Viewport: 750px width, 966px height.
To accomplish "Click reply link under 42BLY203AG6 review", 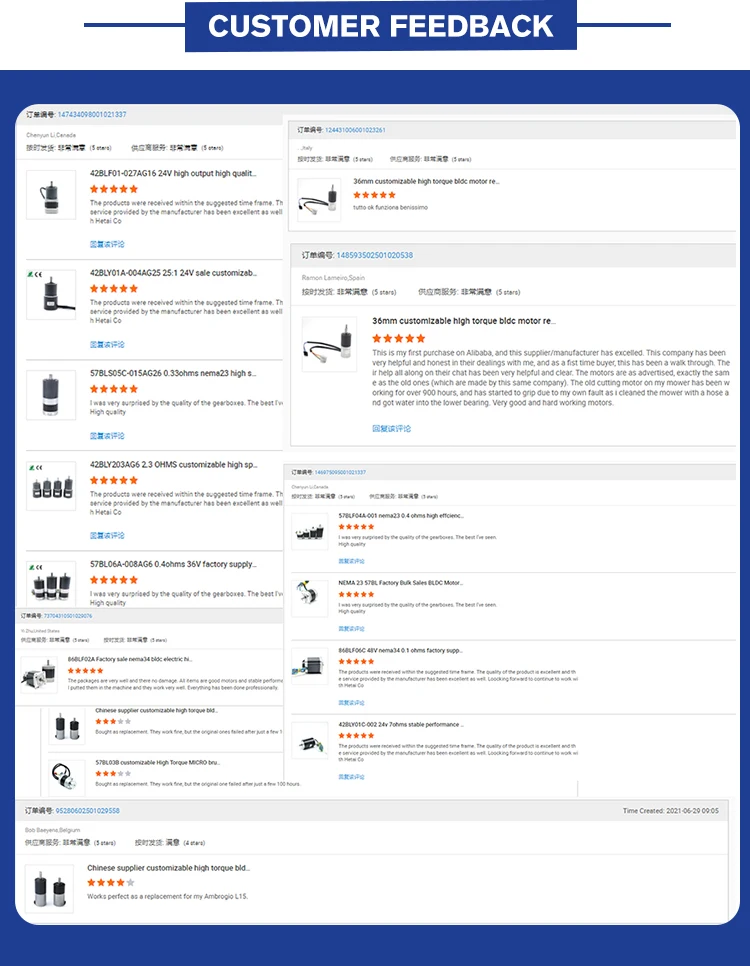I will 107,535.
